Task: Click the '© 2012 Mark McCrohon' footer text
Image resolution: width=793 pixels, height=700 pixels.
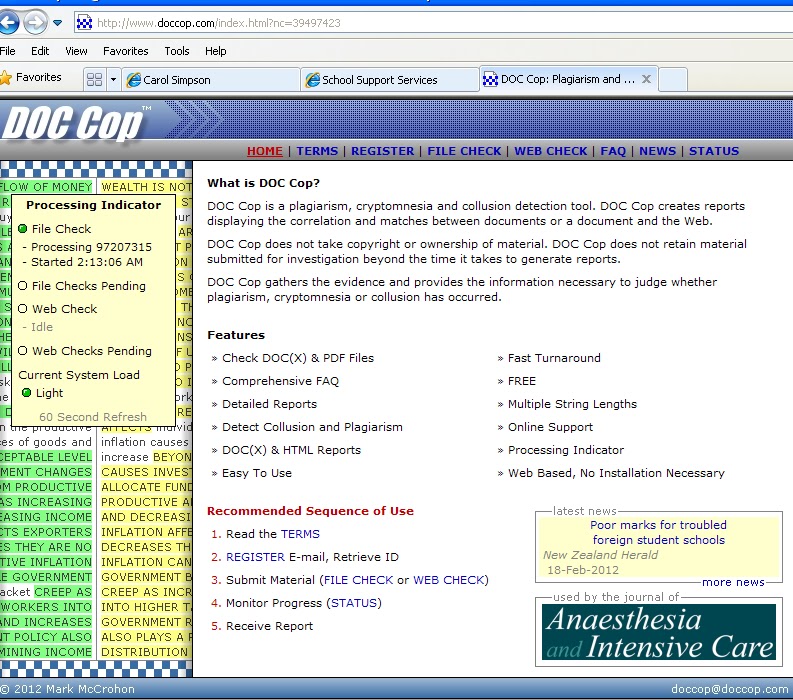Action: 67,689
